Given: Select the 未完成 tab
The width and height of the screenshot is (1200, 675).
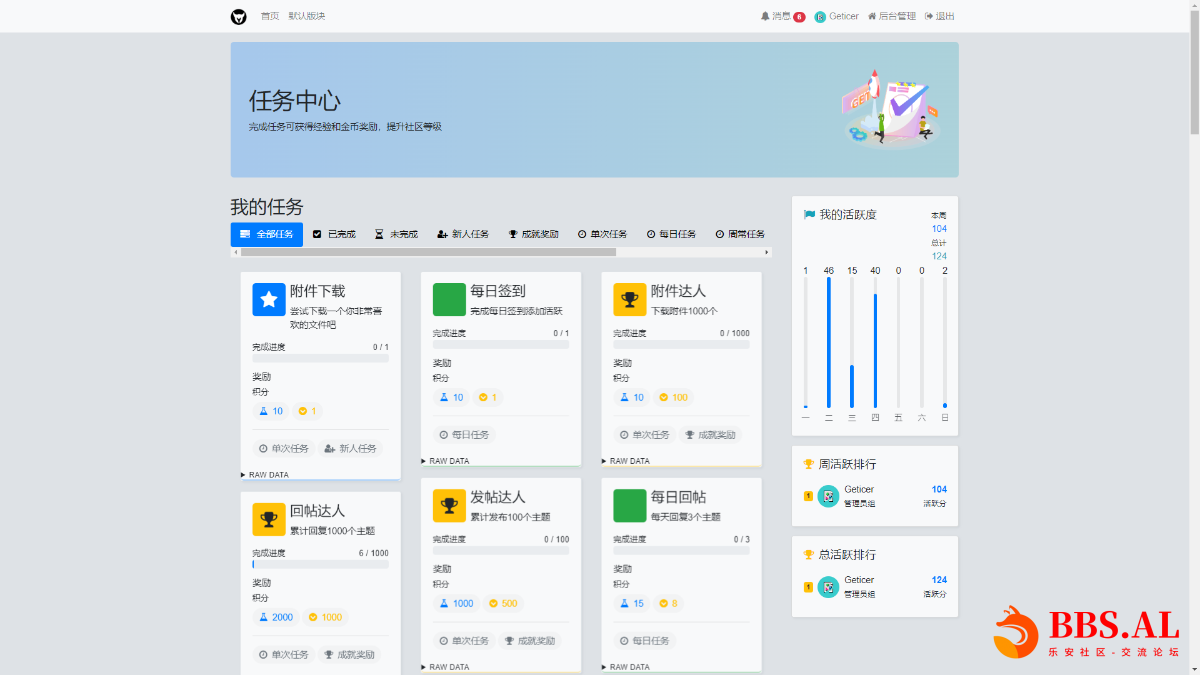Looking at the screenshot, I should point(396,234).
